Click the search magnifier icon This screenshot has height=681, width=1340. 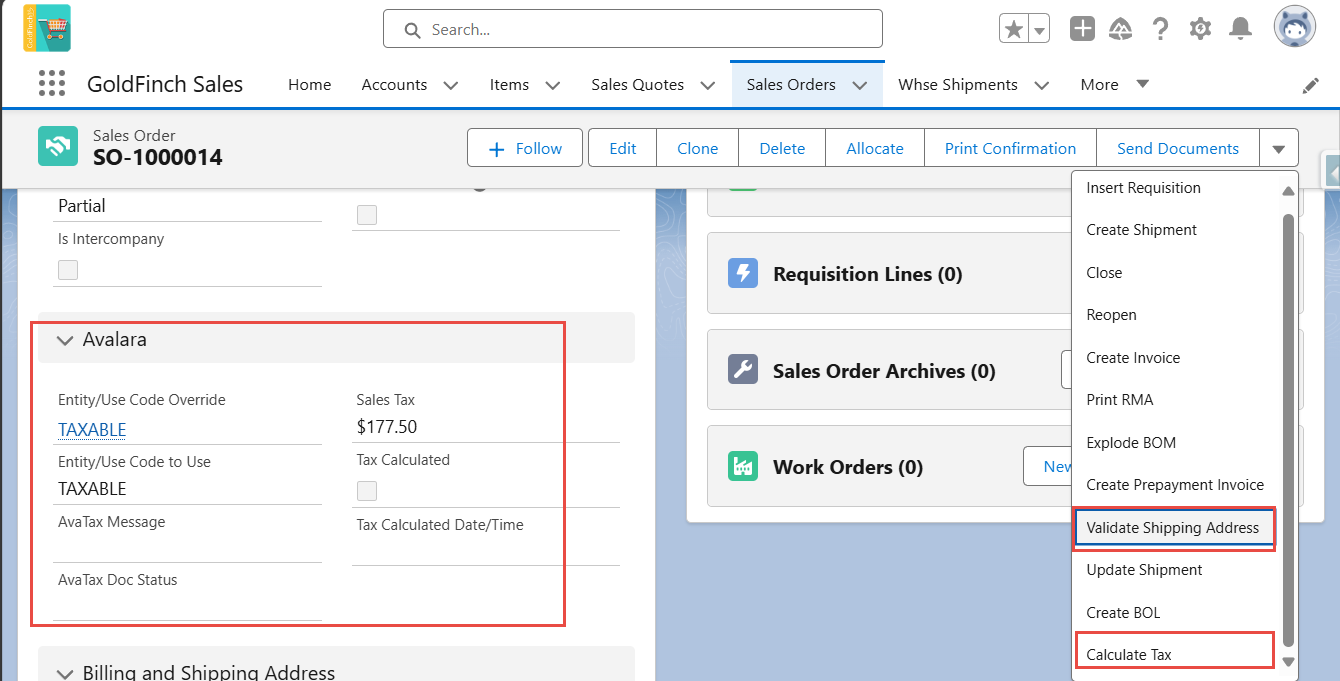coord(412,30)
